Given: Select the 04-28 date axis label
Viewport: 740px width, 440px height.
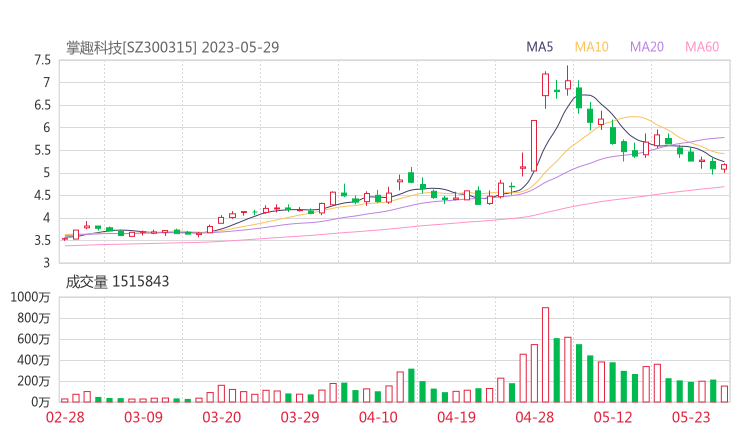Looking at the screenshot, I should pos(535,417).
